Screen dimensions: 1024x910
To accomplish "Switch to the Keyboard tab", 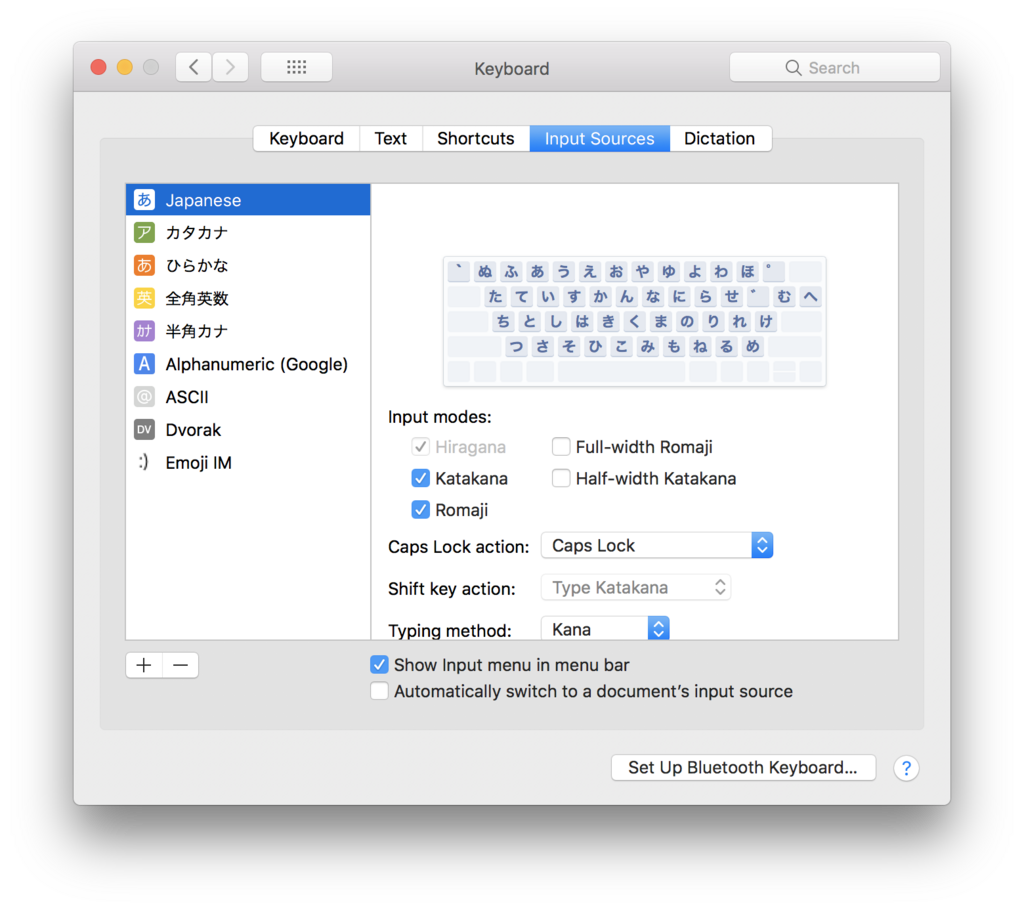I will [306, 138].
